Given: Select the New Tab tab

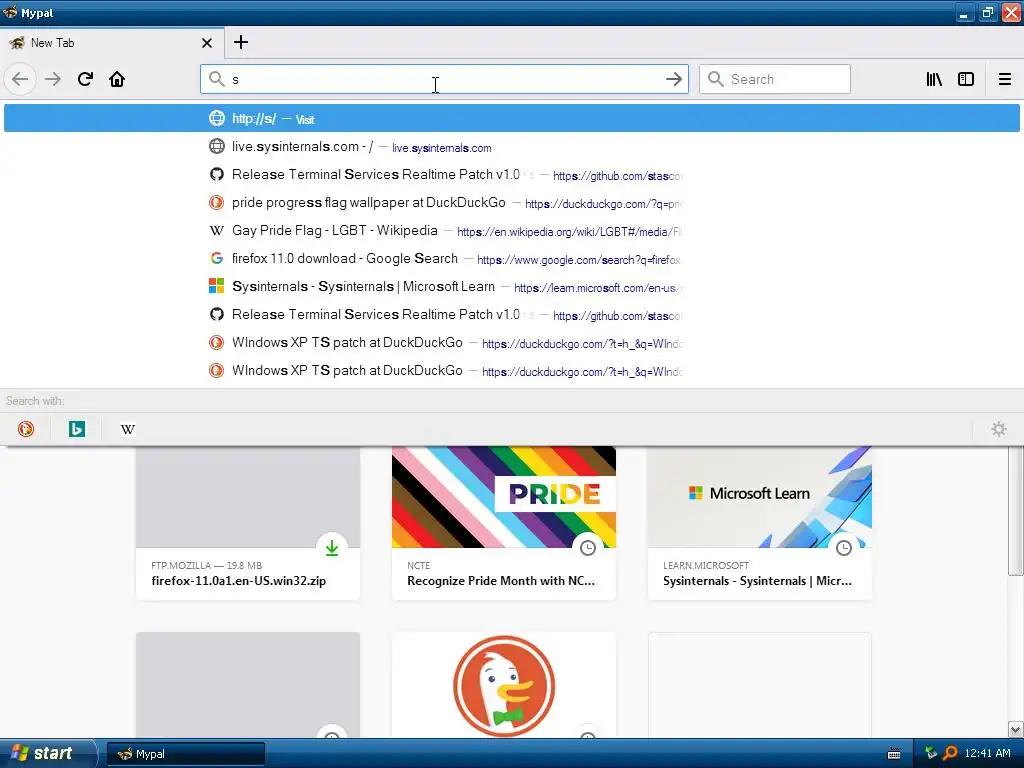Looking at the screenshot, I should [x=111, y=43].
